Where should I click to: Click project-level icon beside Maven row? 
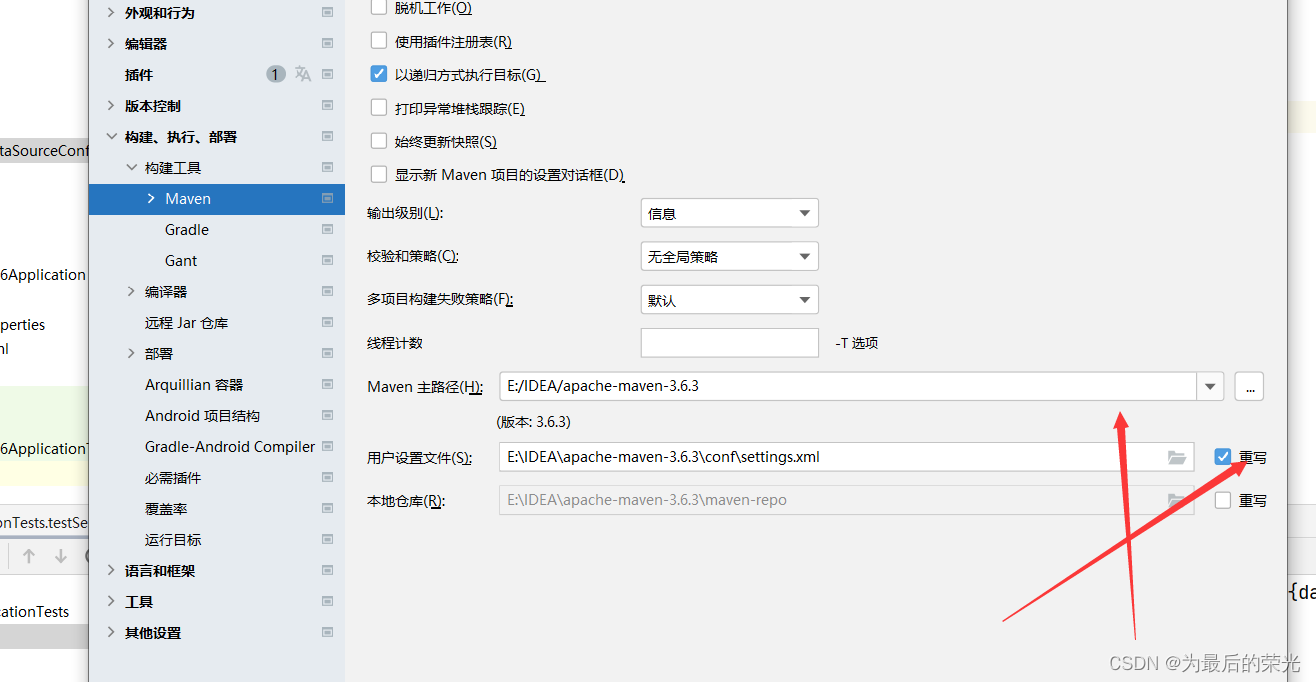327,199
